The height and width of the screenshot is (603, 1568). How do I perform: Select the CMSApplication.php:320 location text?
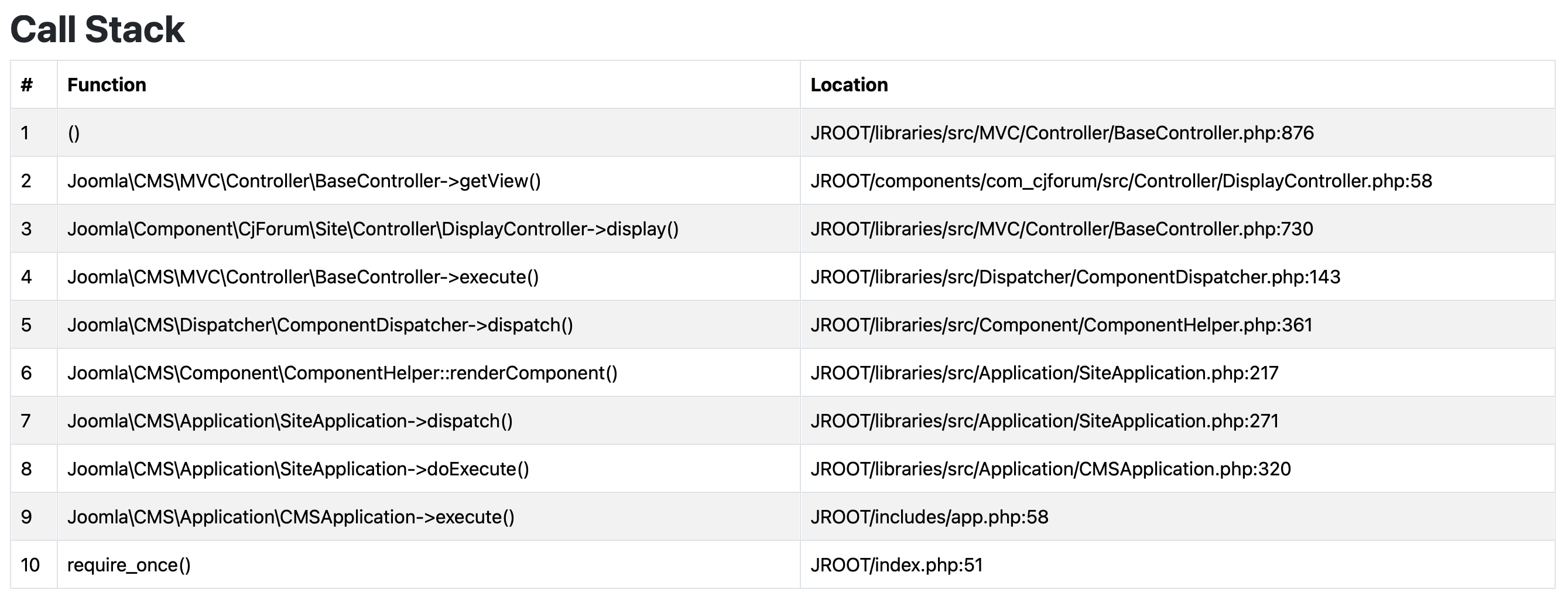pos(1050,469)
